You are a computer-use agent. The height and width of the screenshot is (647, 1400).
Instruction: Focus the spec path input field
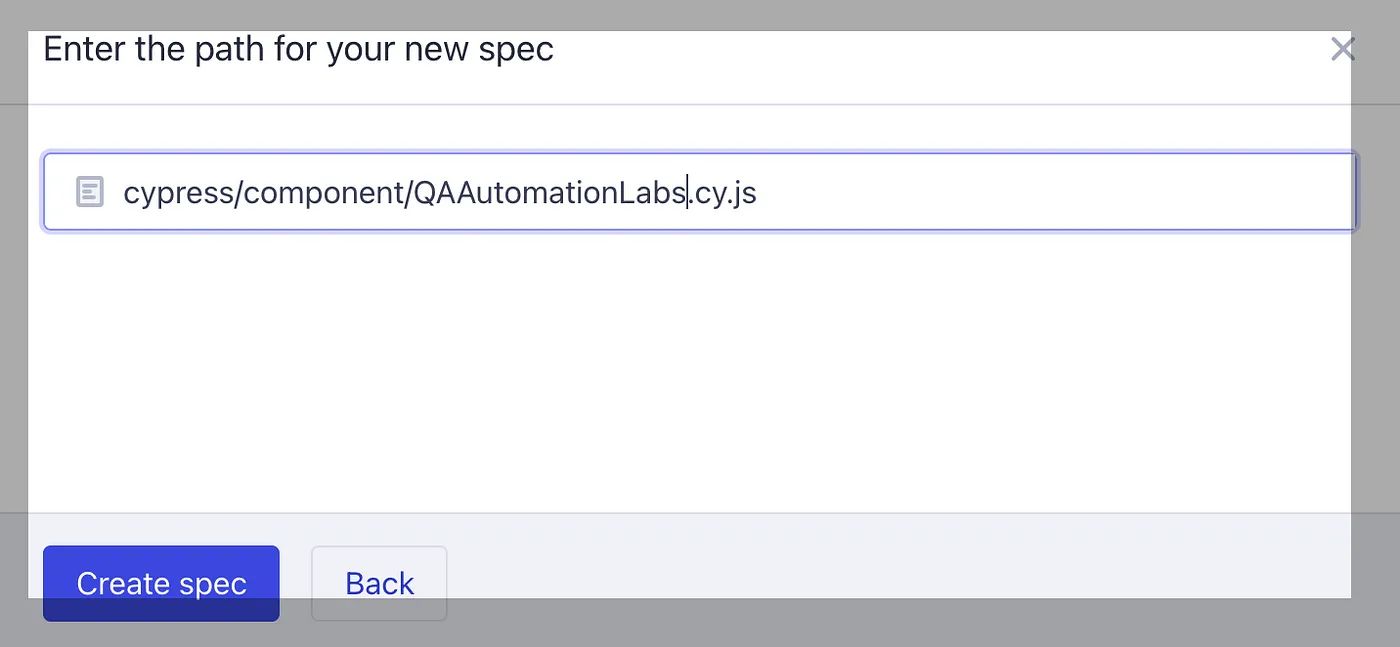coord(1000,191)
